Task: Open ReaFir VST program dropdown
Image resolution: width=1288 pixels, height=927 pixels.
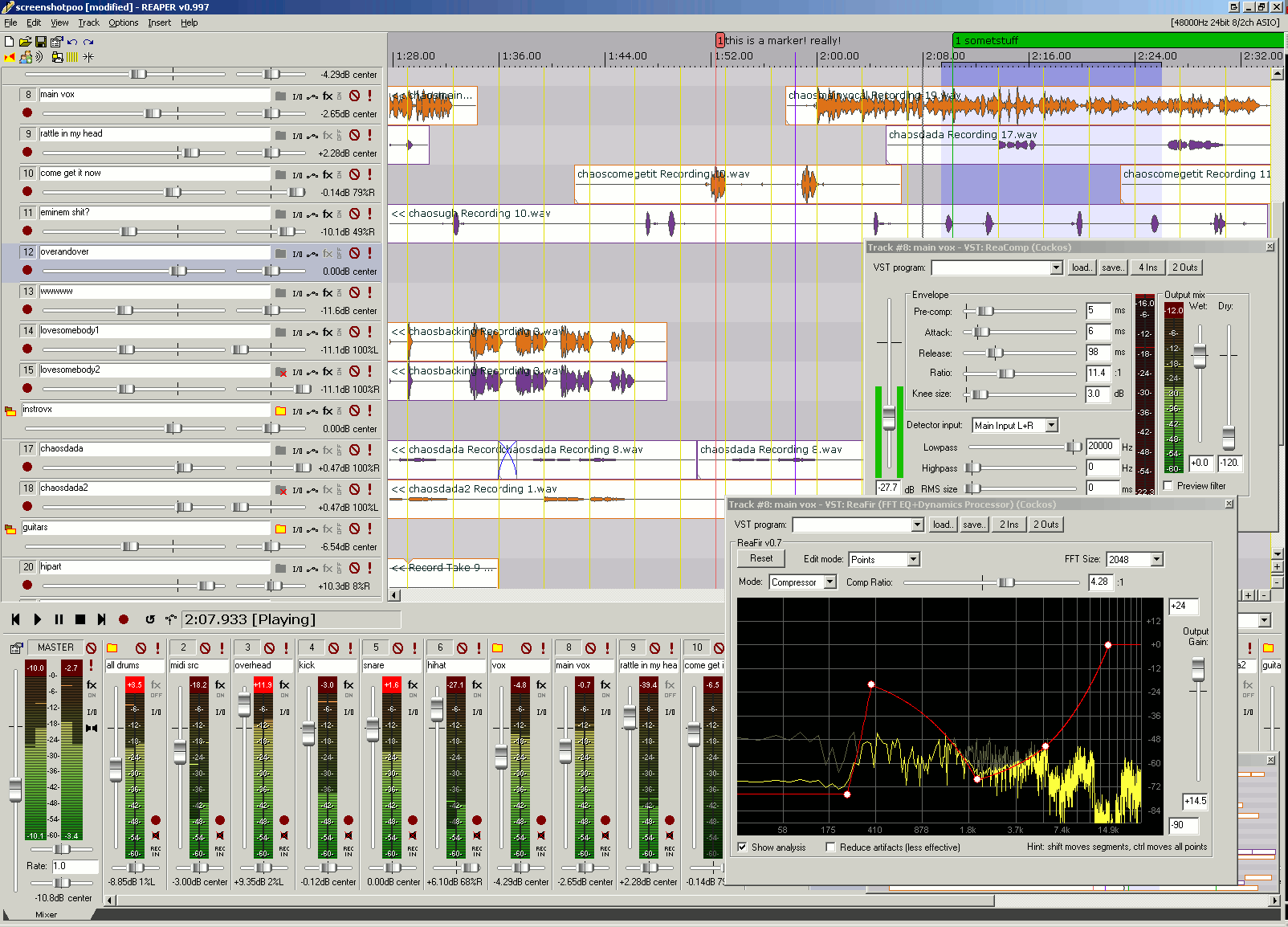Action: 917,525
